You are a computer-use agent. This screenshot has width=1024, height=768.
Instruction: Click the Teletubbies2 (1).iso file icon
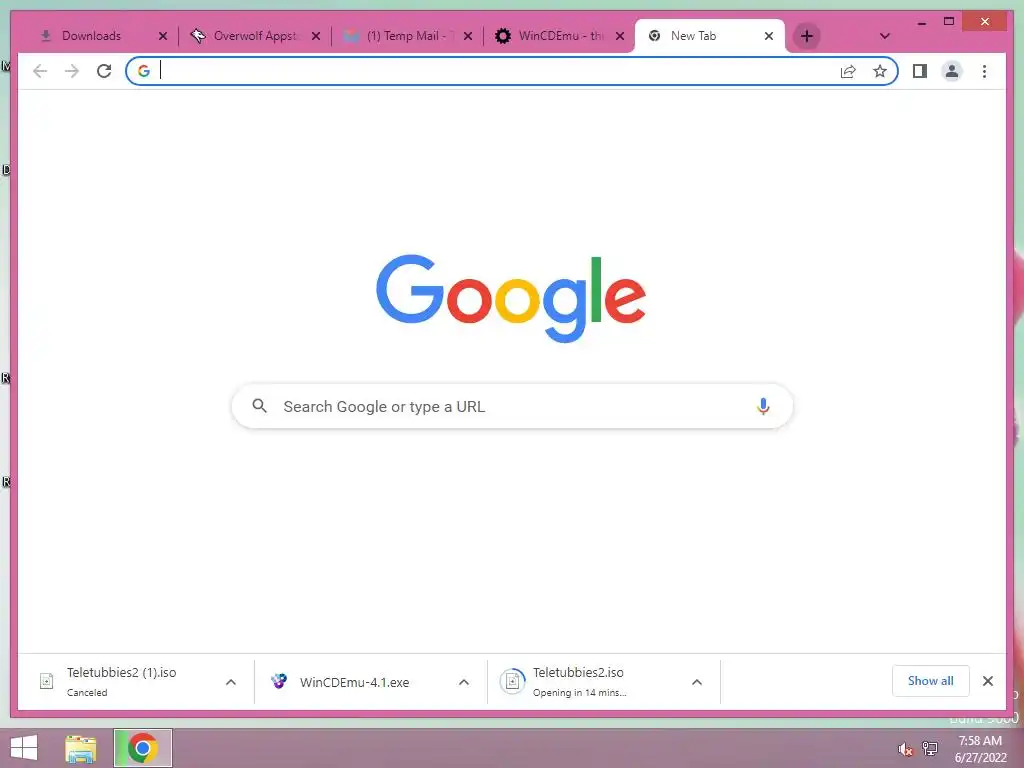pyautogui.click(x=46, y=681)
